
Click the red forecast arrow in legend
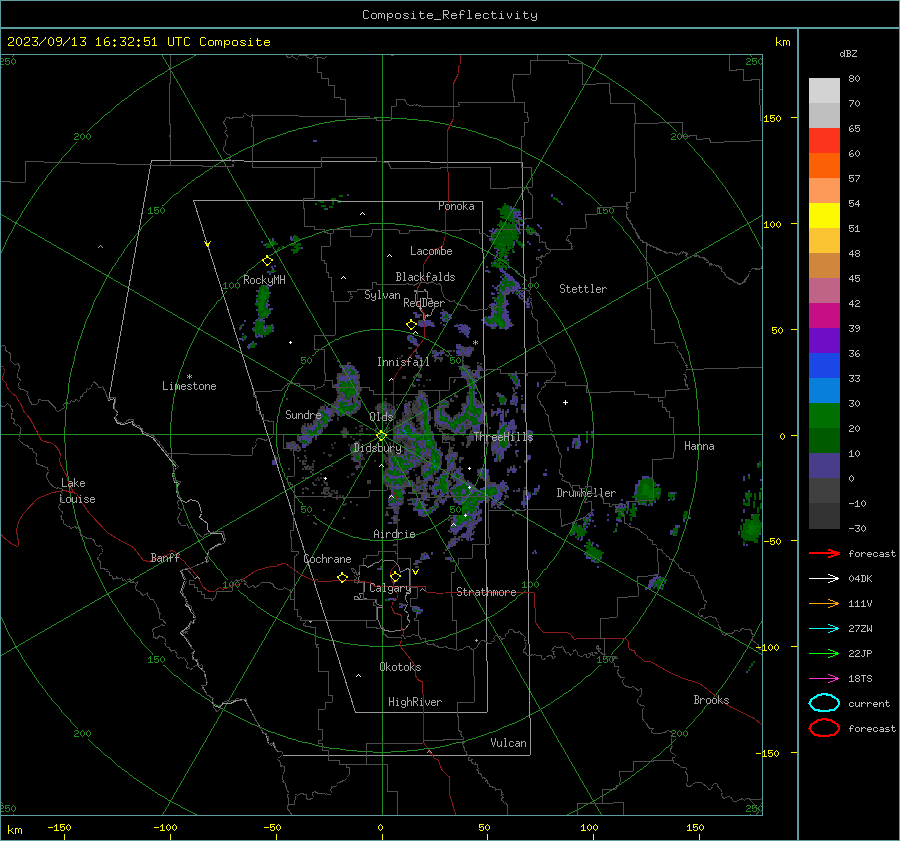pos(824,553)
